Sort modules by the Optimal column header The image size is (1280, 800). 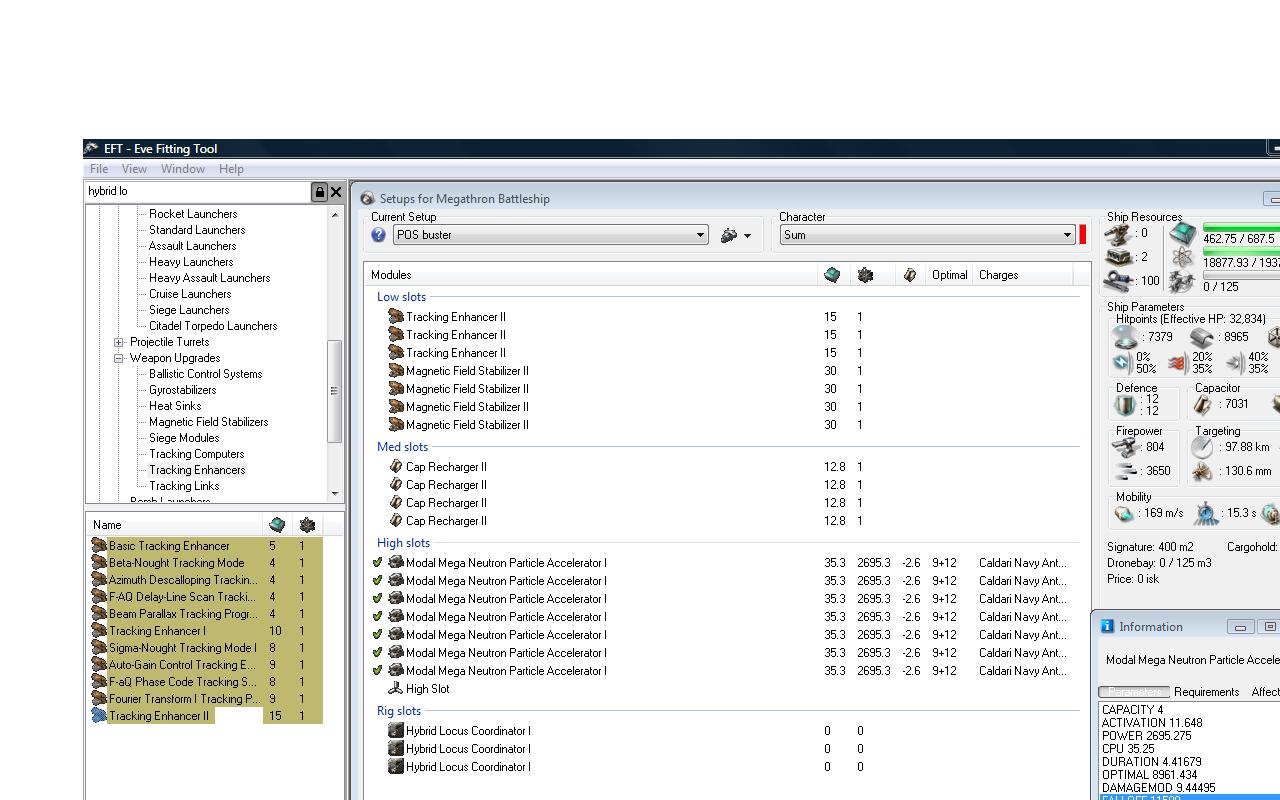pyautogui.click(x=949, y=275)
